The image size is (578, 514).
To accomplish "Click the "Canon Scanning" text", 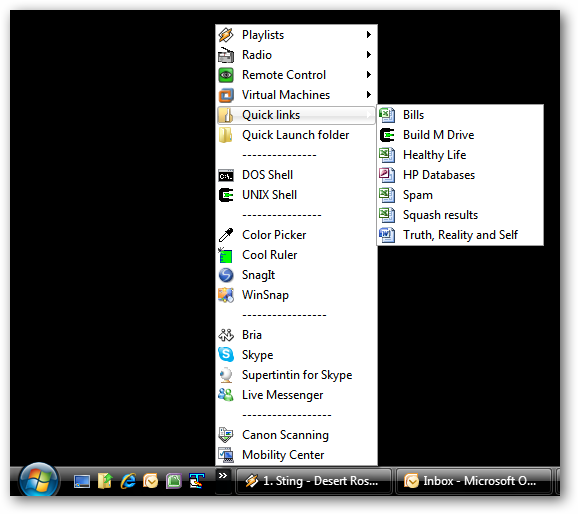I will tap(285, 435).
